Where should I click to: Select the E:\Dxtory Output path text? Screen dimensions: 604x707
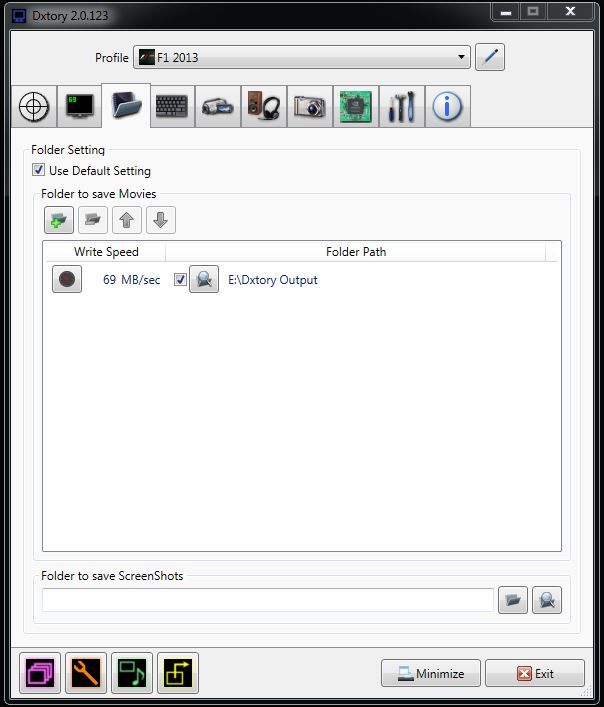[273, 280]
